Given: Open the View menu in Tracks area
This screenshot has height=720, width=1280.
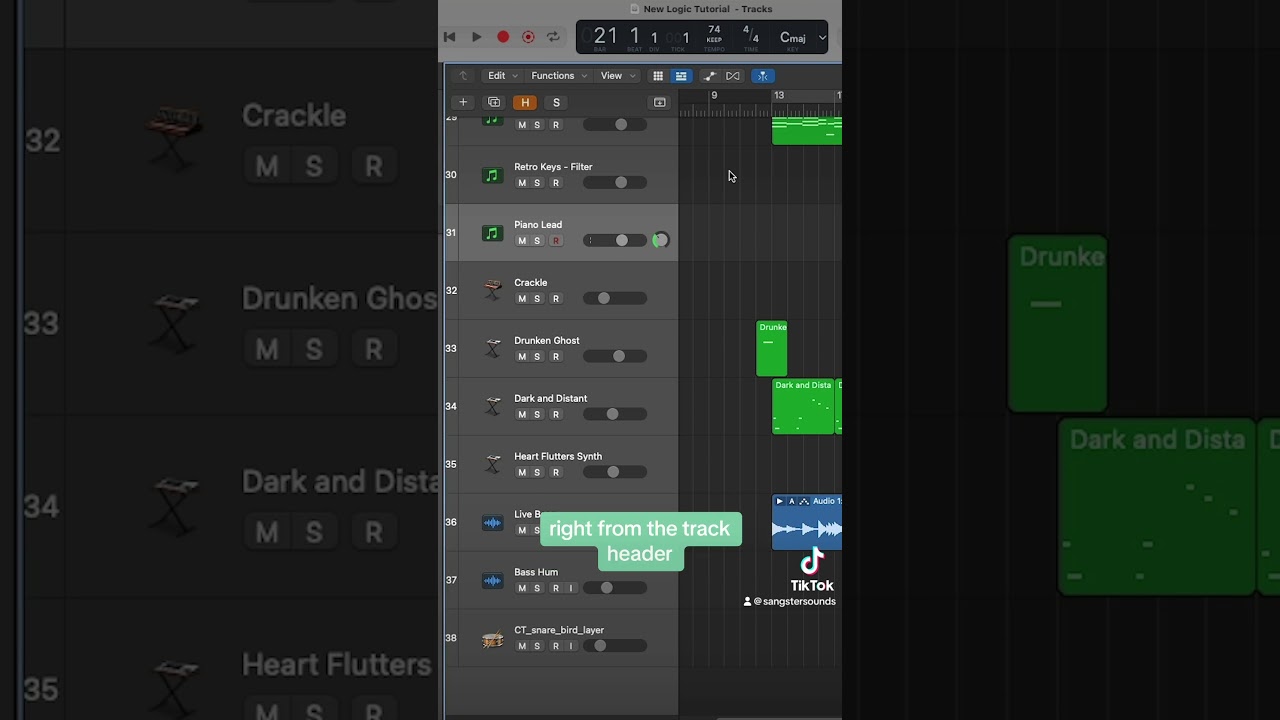Looking at the screenshot, I should 617,76.
